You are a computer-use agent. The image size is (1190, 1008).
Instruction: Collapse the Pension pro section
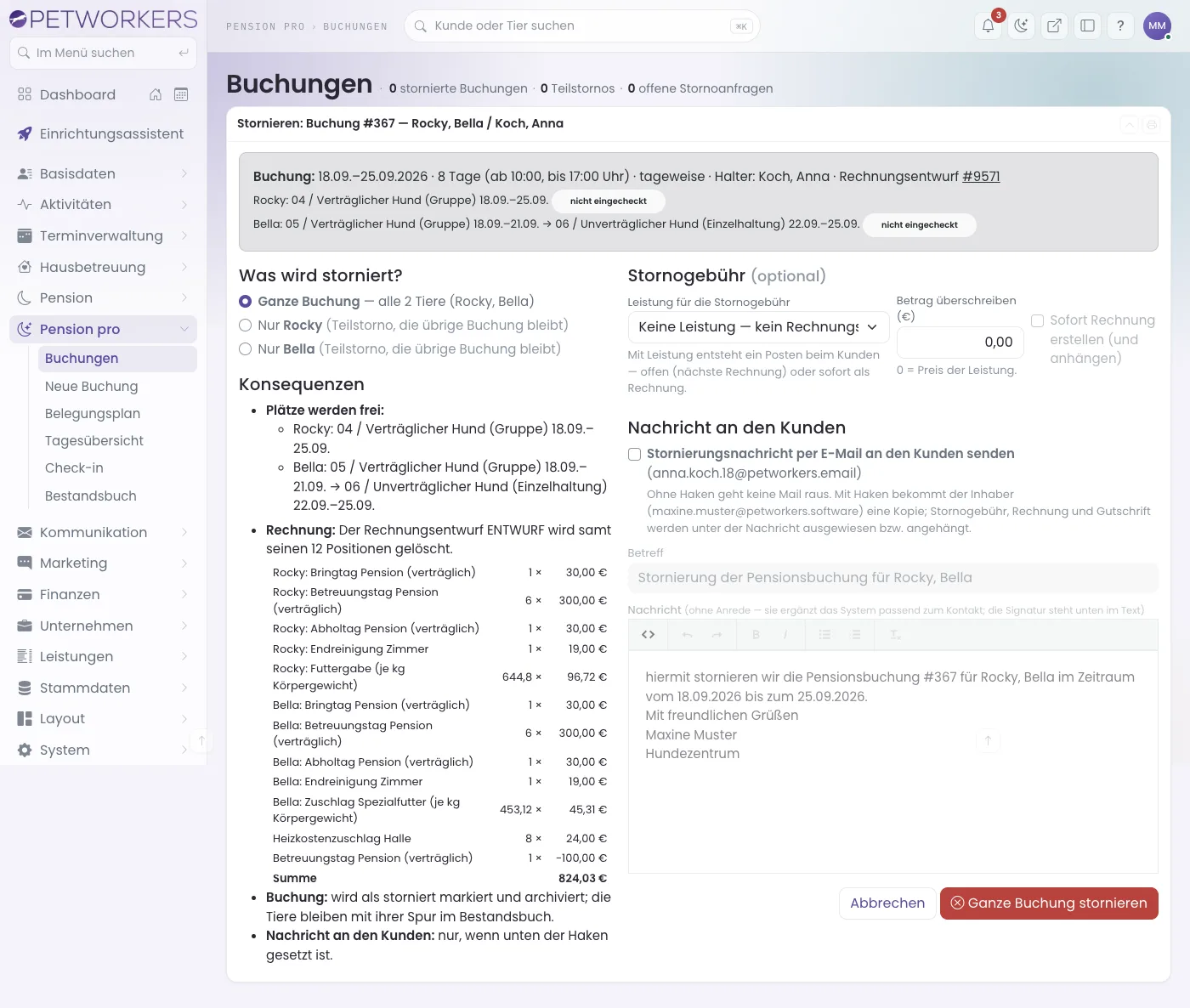point(104,329)
